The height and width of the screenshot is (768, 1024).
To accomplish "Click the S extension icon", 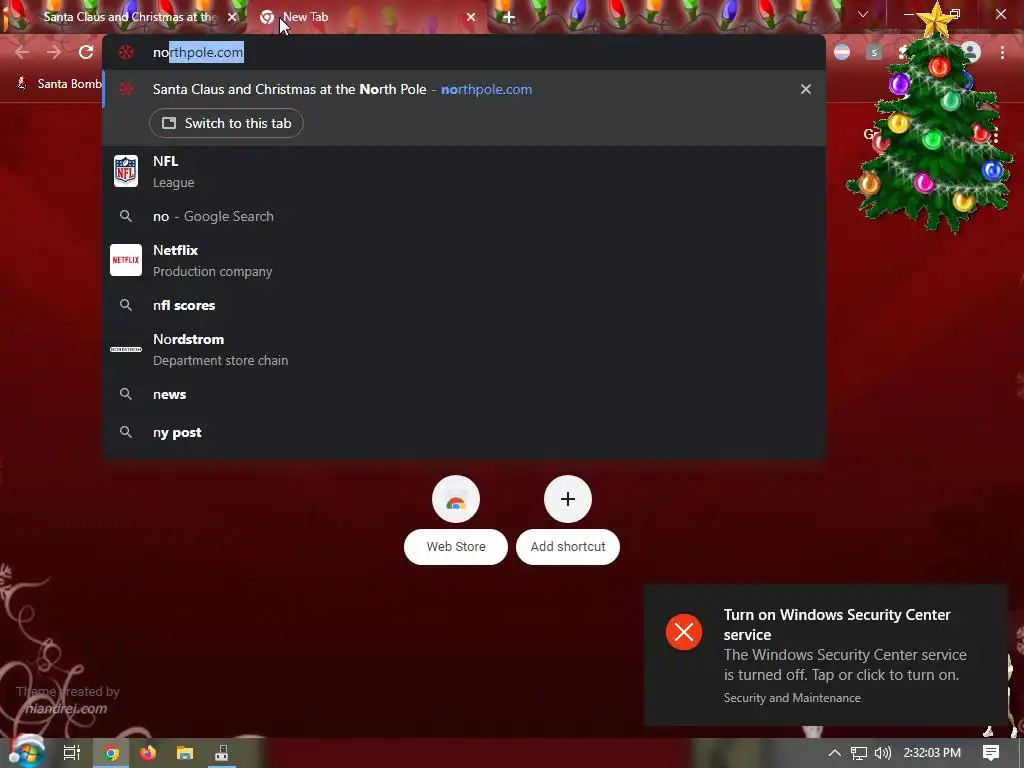I will click(874, 52).
